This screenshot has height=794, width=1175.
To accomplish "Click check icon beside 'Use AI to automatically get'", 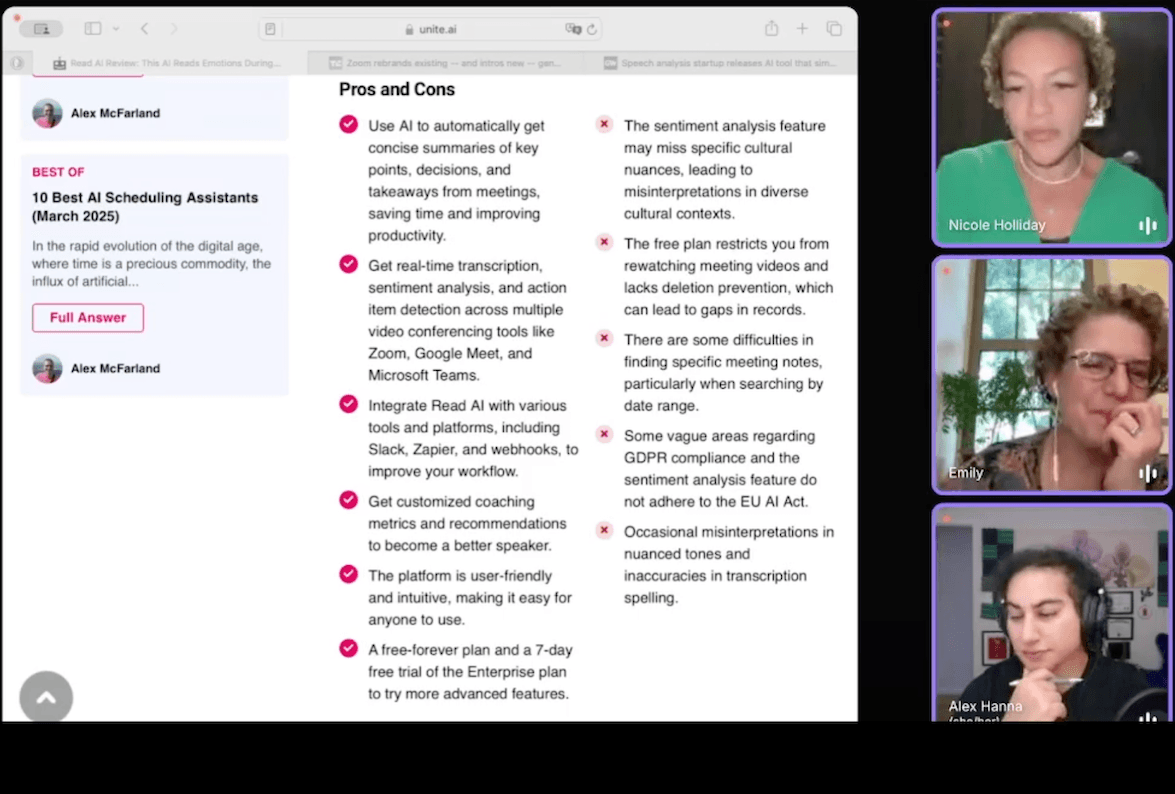I will pos(348,124).
